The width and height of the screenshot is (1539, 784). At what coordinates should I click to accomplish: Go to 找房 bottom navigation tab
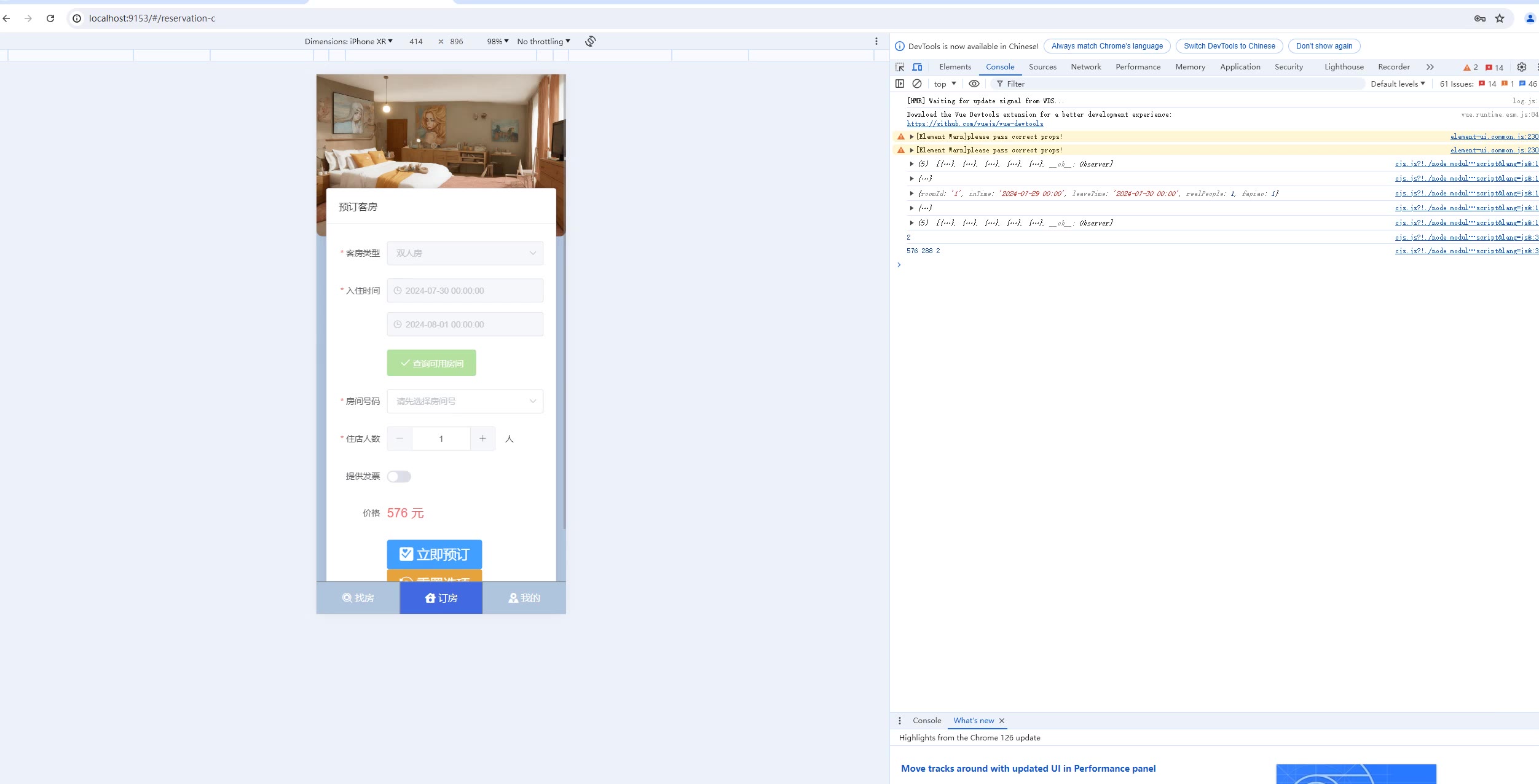pos(358,598)
